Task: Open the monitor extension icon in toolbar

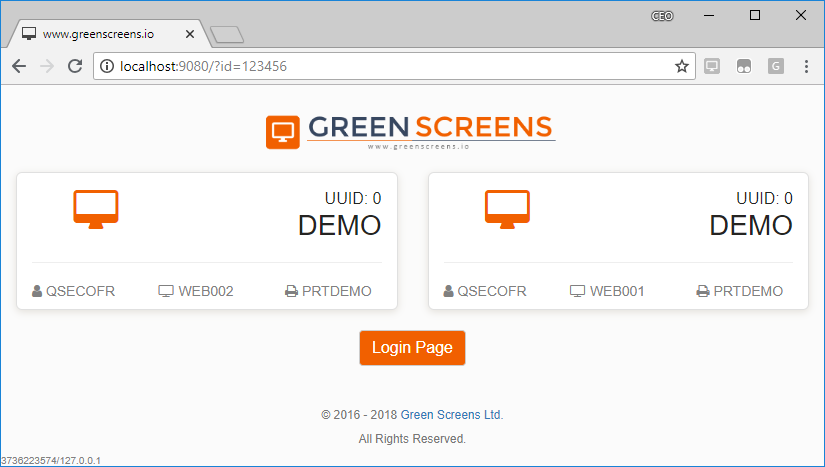Action: click(712, 66)
